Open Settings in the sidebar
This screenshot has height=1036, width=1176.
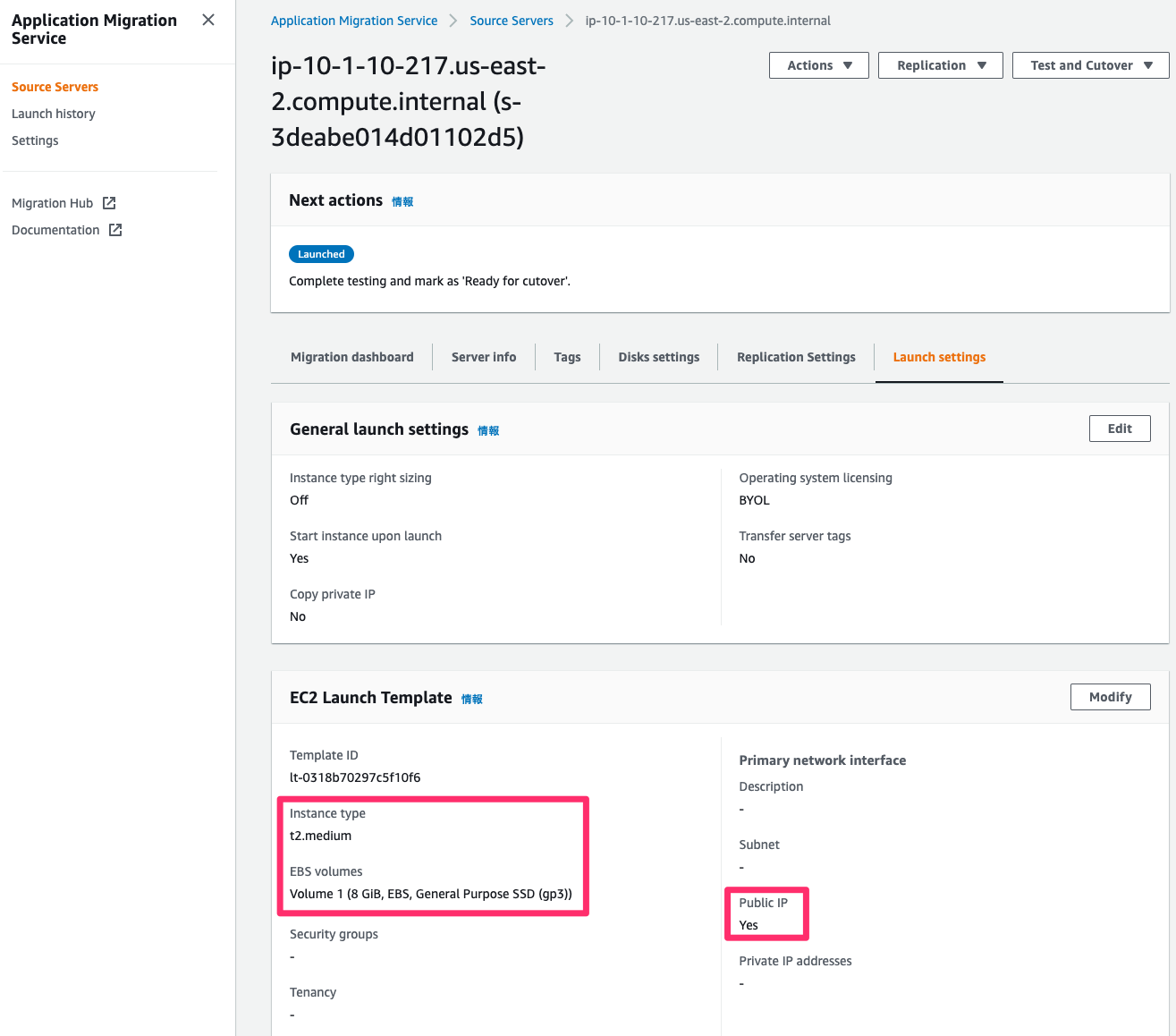click(x=35, y=140)
